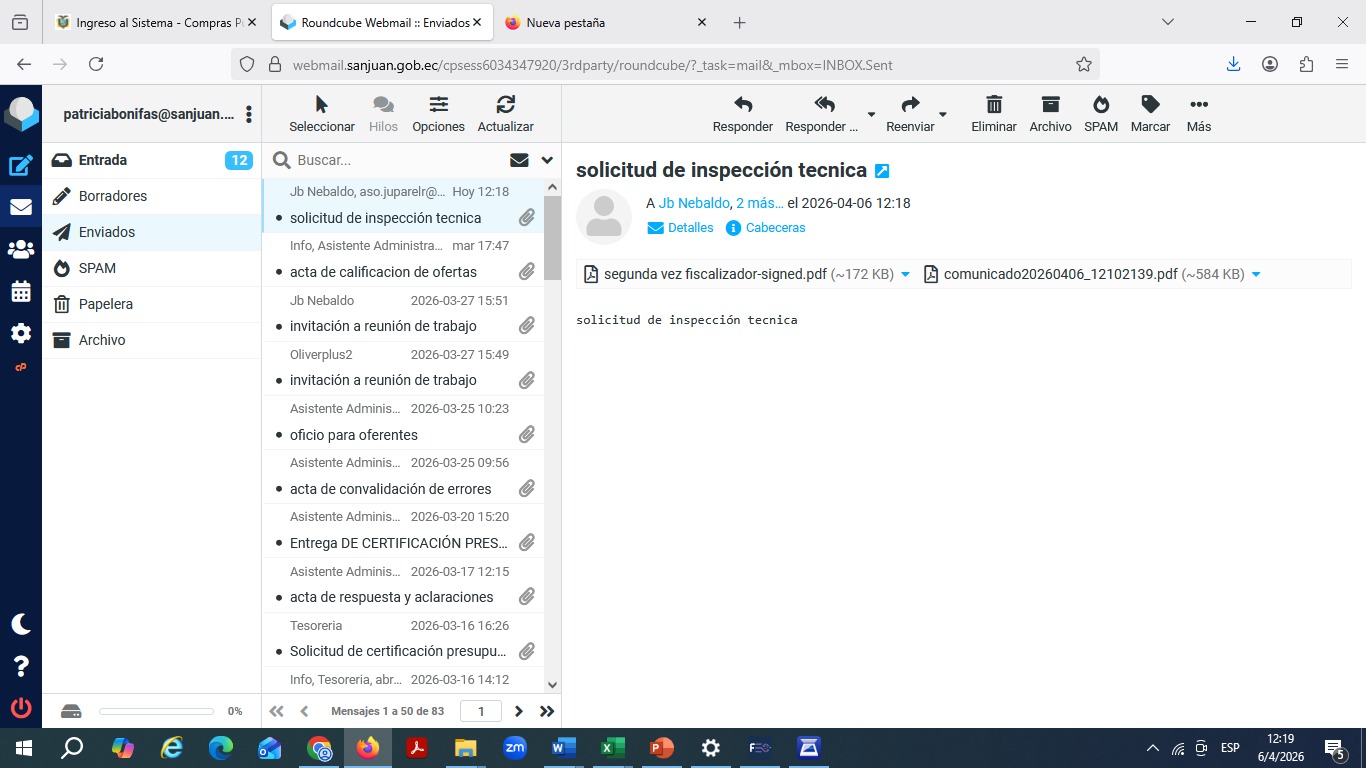Go to next page of messages
The image size is (1366, 768).
[518, 711]
